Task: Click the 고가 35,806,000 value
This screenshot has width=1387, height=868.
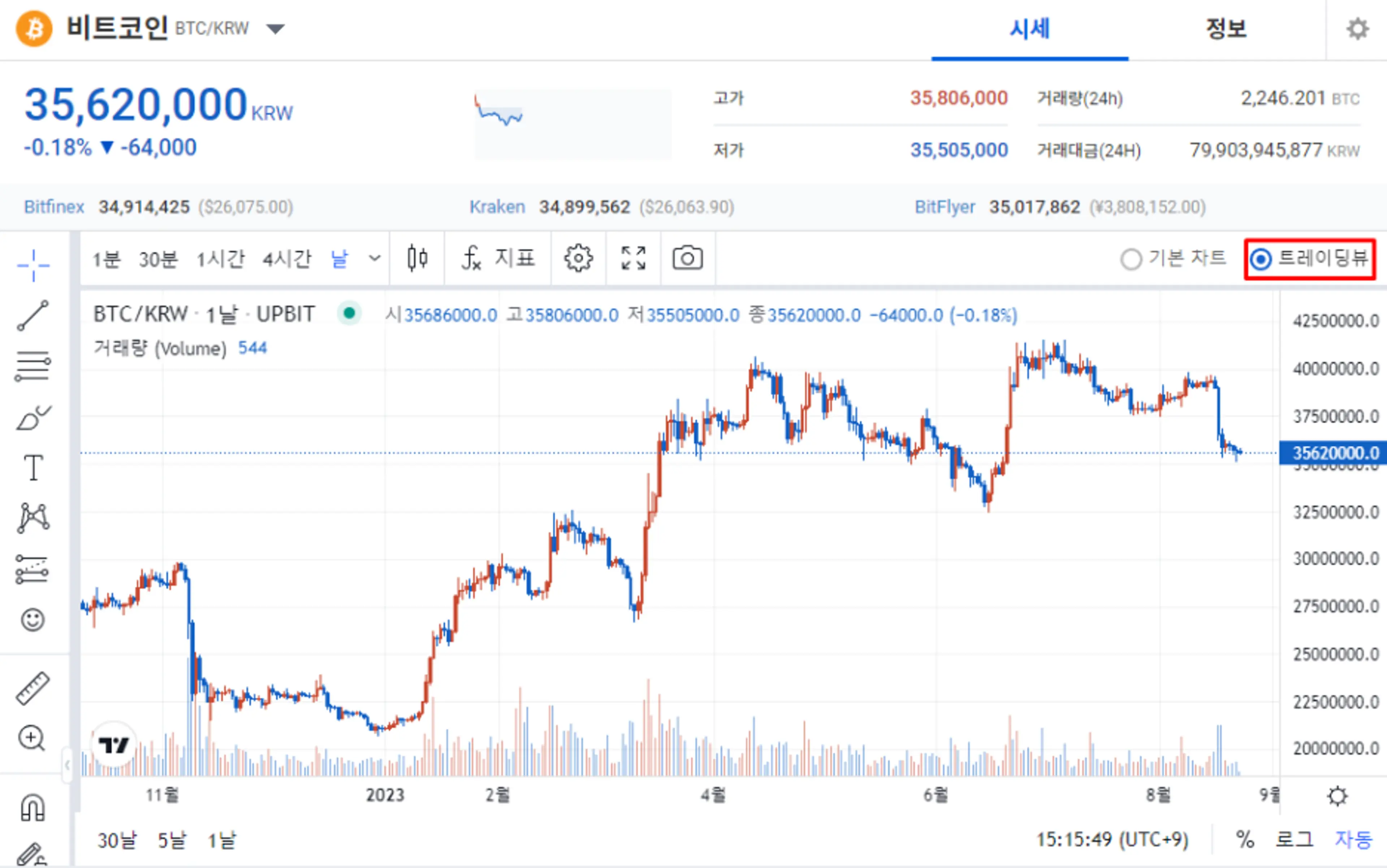Action: [959, 98]
